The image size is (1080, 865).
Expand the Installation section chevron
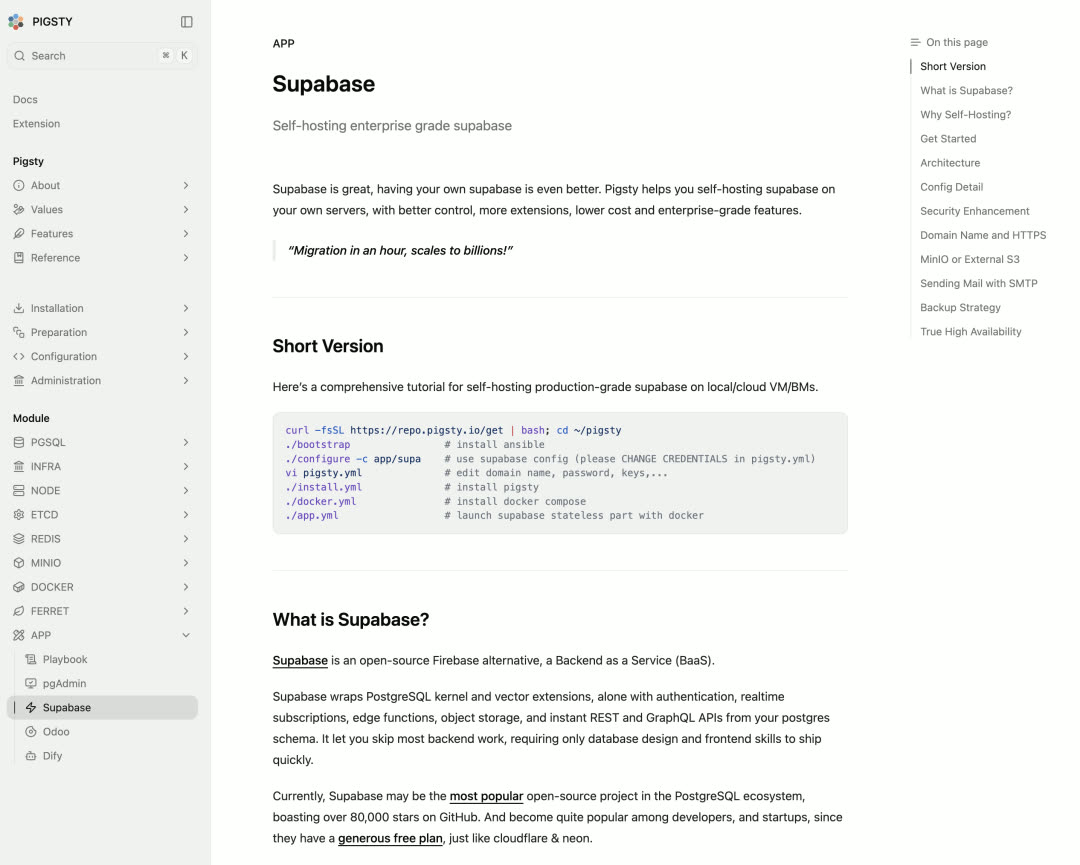pyautogui.click(x=186, y=309)
